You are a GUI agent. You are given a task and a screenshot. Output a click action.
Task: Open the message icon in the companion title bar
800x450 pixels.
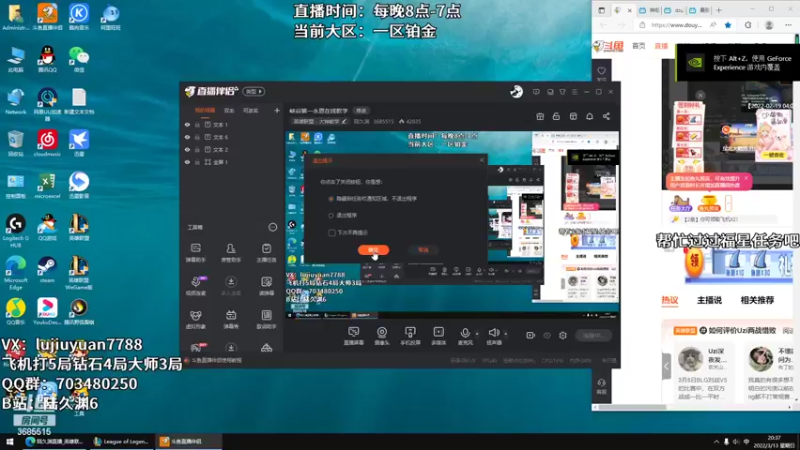click(536, 92)
